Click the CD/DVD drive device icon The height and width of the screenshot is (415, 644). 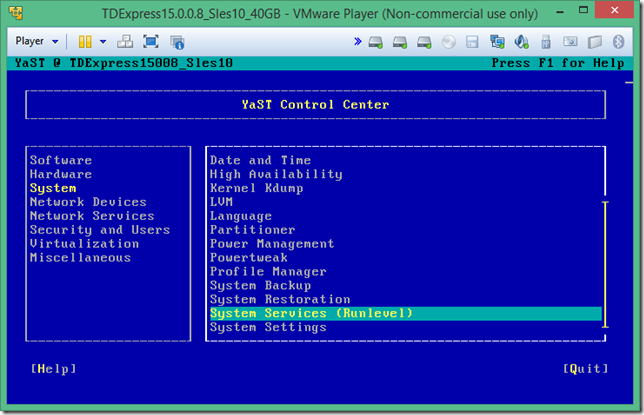click(x=448, y=42)
